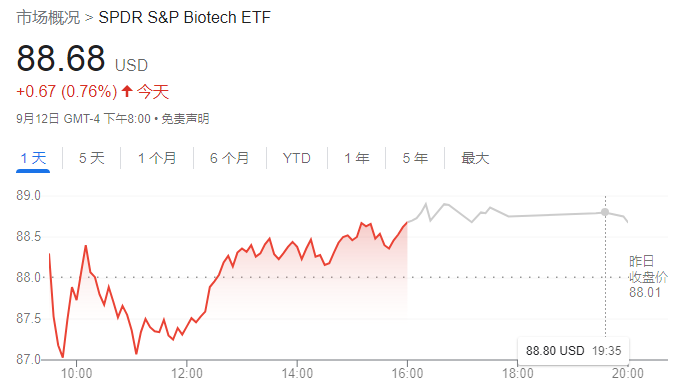
Task: Open the 市场概况 breadcrumb link
Action: (x=48, y=18)
